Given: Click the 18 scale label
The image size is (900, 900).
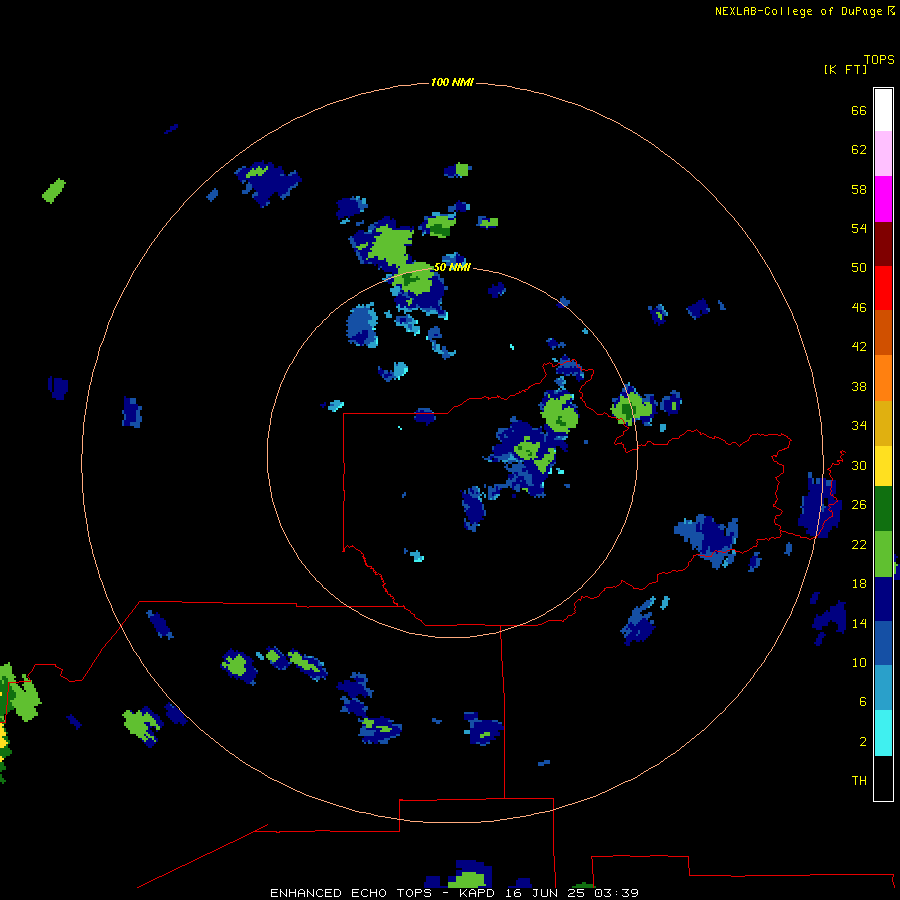Looking at the screenshot, I should click(859, 584).
